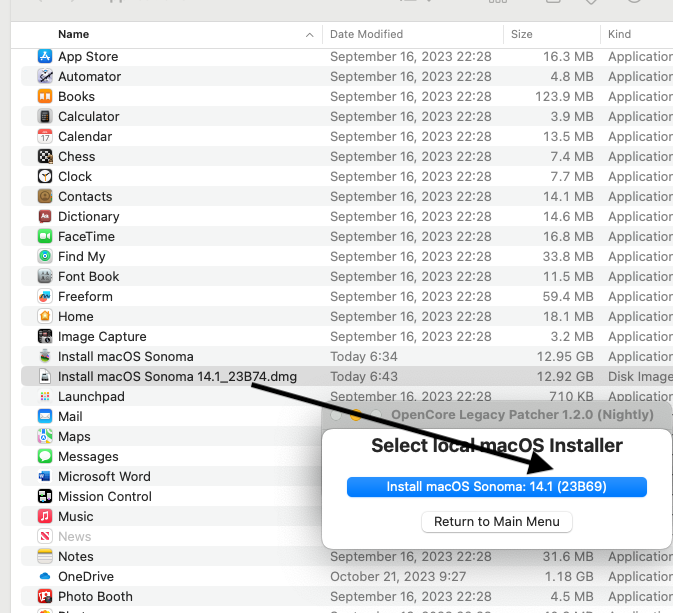Viewport: 673px width, 613px height.
Task: Click the '123.9 MB' size for Books
Action: coord(564,96)
